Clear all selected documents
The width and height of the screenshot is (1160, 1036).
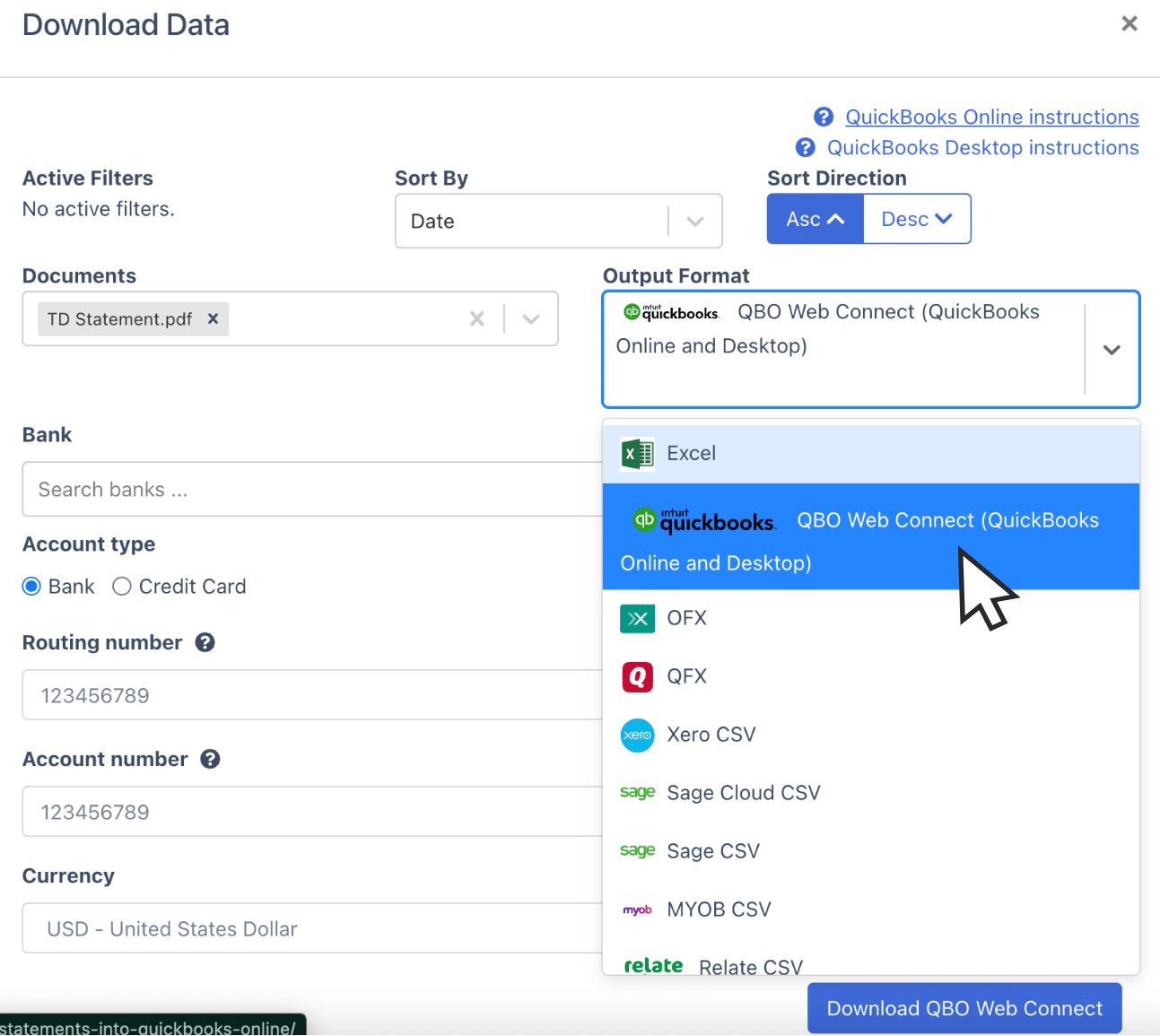(x=477, y=318)
